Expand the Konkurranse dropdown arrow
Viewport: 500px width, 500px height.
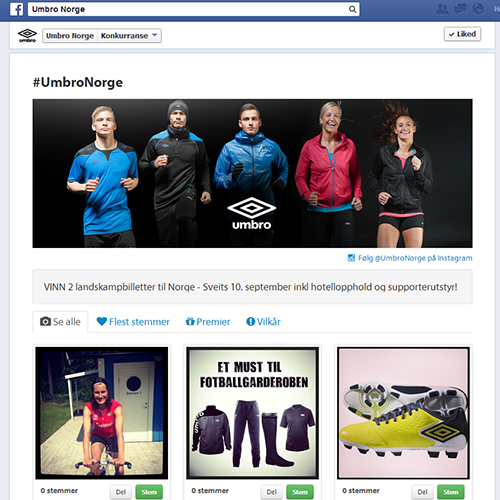pos(154,35)
